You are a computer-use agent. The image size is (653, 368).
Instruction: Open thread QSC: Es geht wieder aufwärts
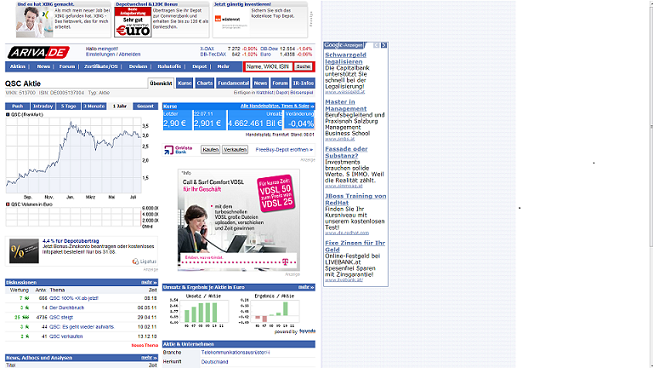[81, 327]
